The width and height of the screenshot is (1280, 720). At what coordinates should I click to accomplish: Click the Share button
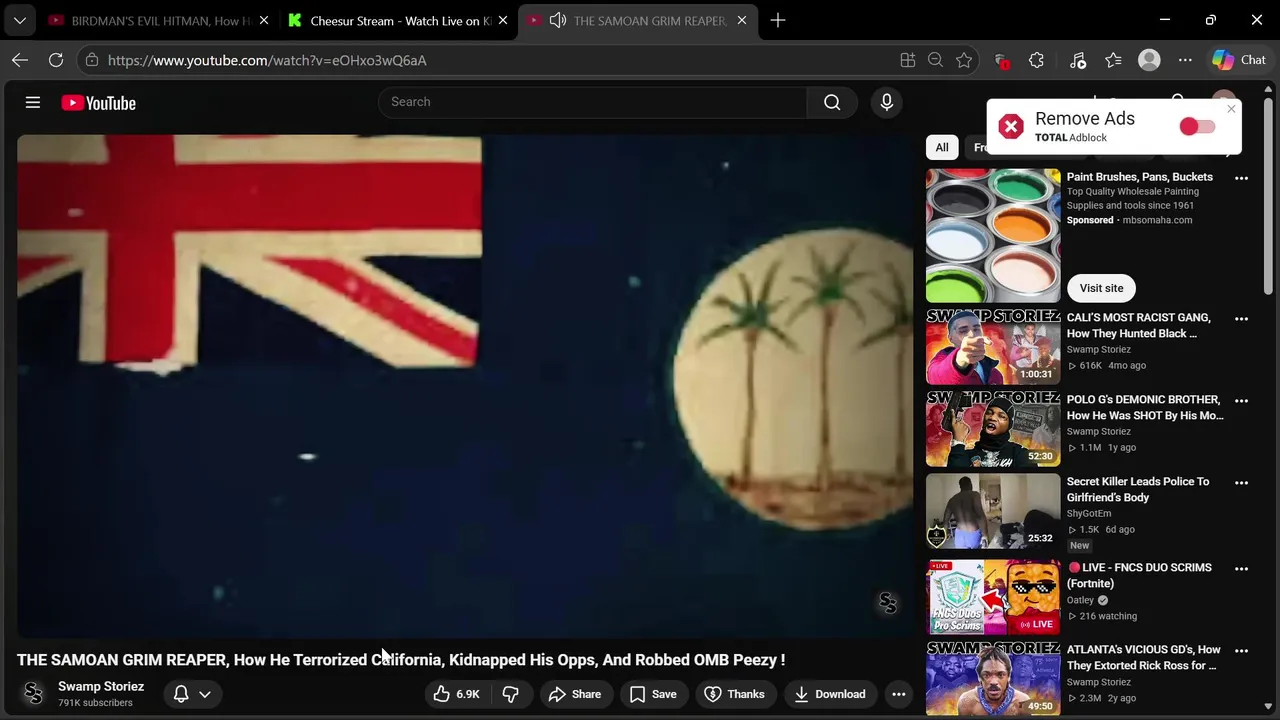tap(575, 694)
